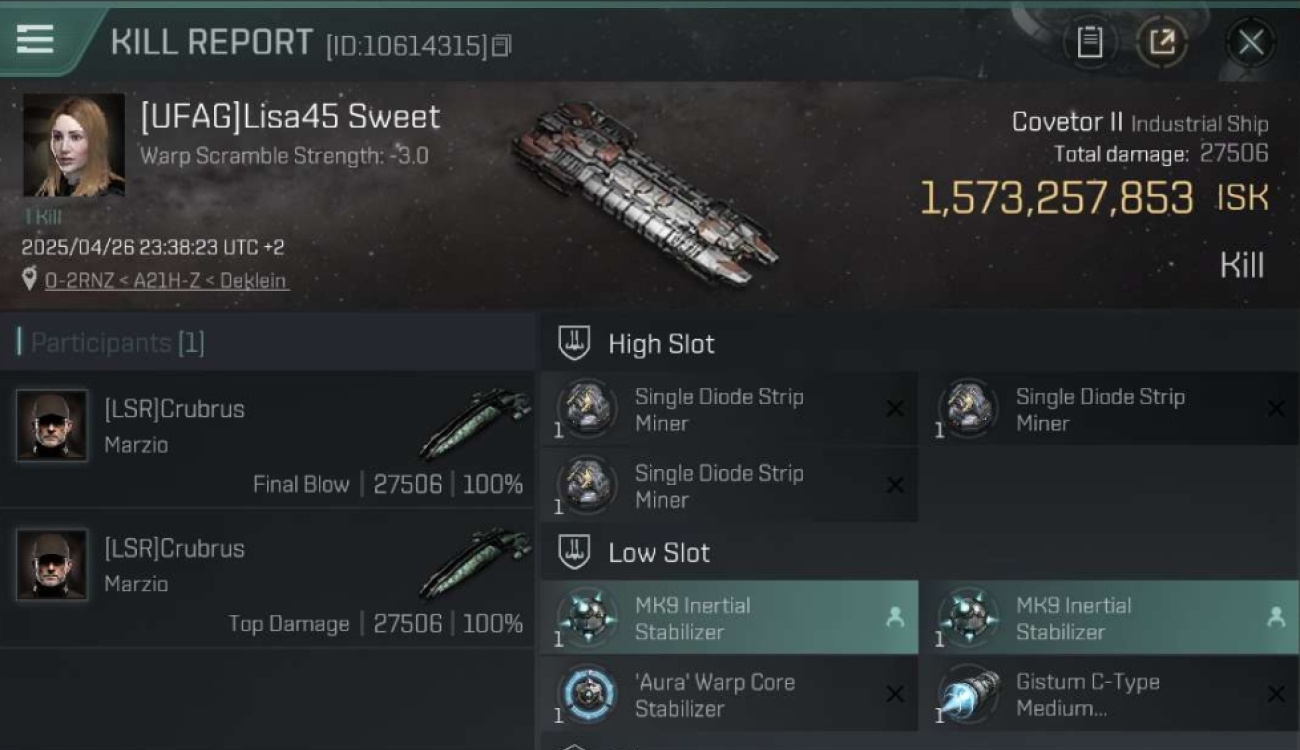This screenshot has height=750, width=1300.
Task: Copy the kill report ID
Action: pos(502,45)
